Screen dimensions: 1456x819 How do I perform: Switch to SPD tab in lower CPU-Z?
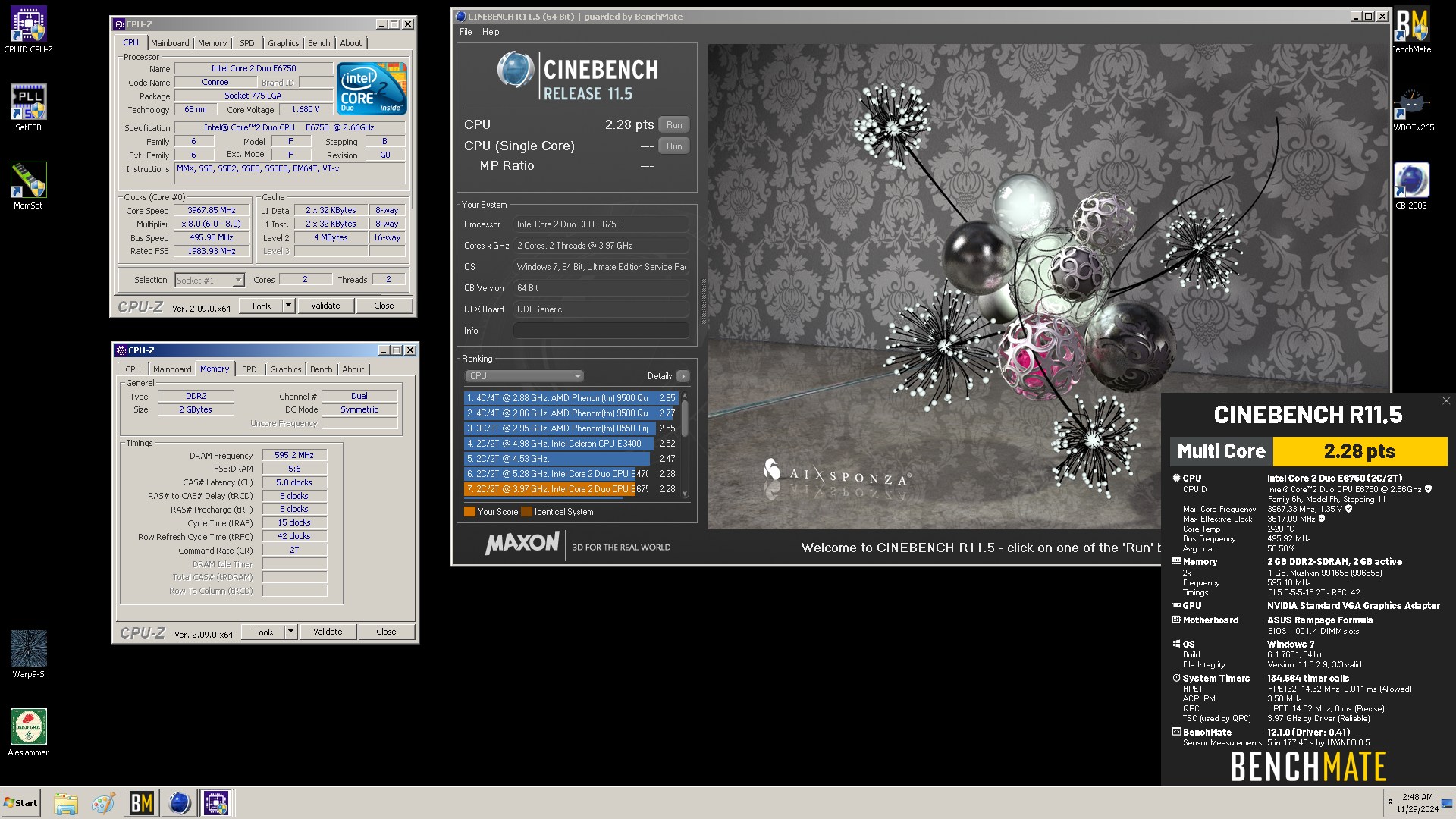[x=249, y=369]
